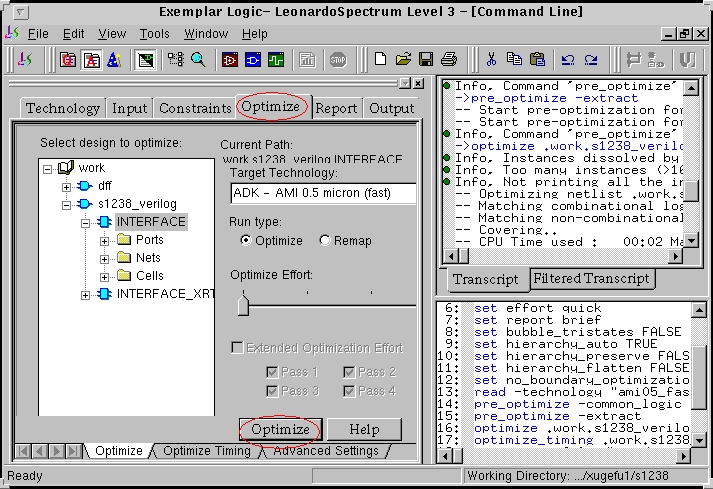Expand the dff tree node
This screenshot has width=713, height=489.
coord(66,187)
